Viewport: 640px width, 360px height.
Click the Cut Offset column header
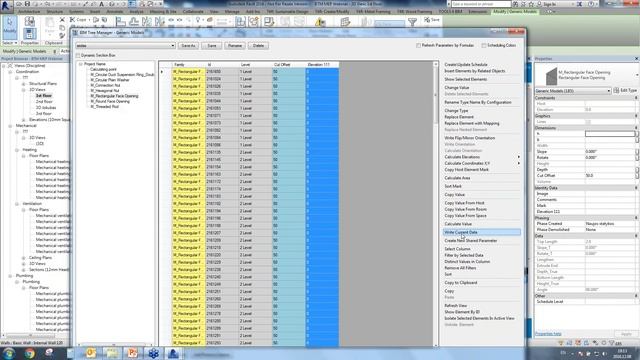[x=289, y=64]
